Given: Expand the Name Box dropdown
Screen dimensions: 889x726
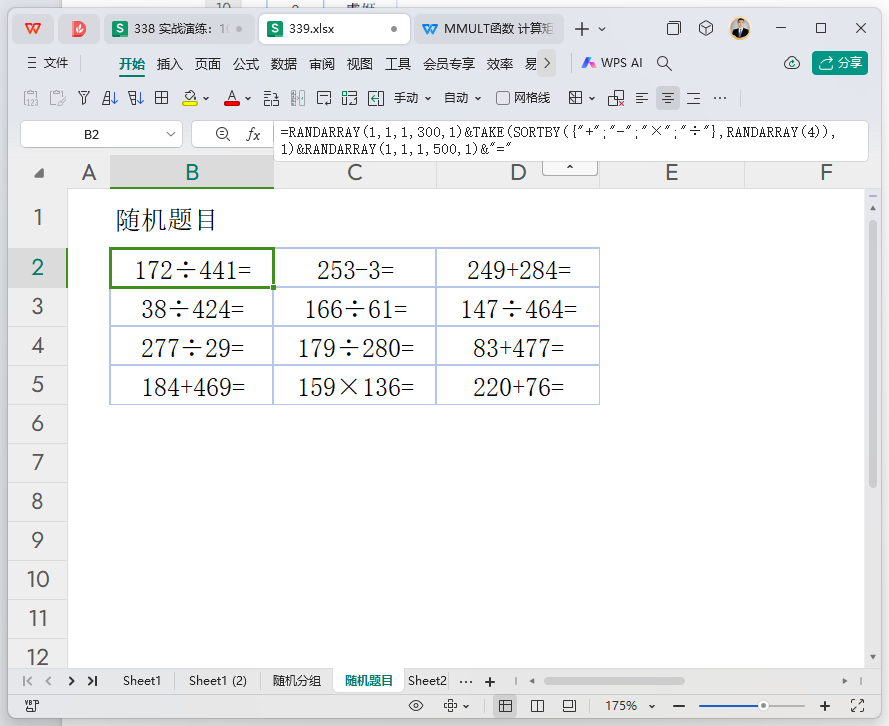Looking at the screenshot, I should pos(171,134).
